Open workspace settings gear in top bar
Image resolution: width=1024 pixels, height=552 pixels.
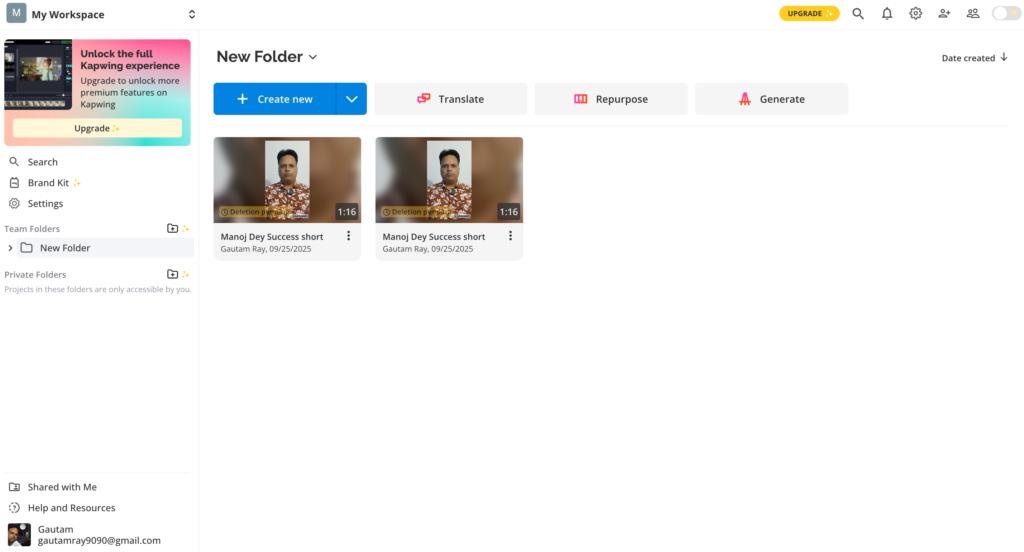[916, 14]
